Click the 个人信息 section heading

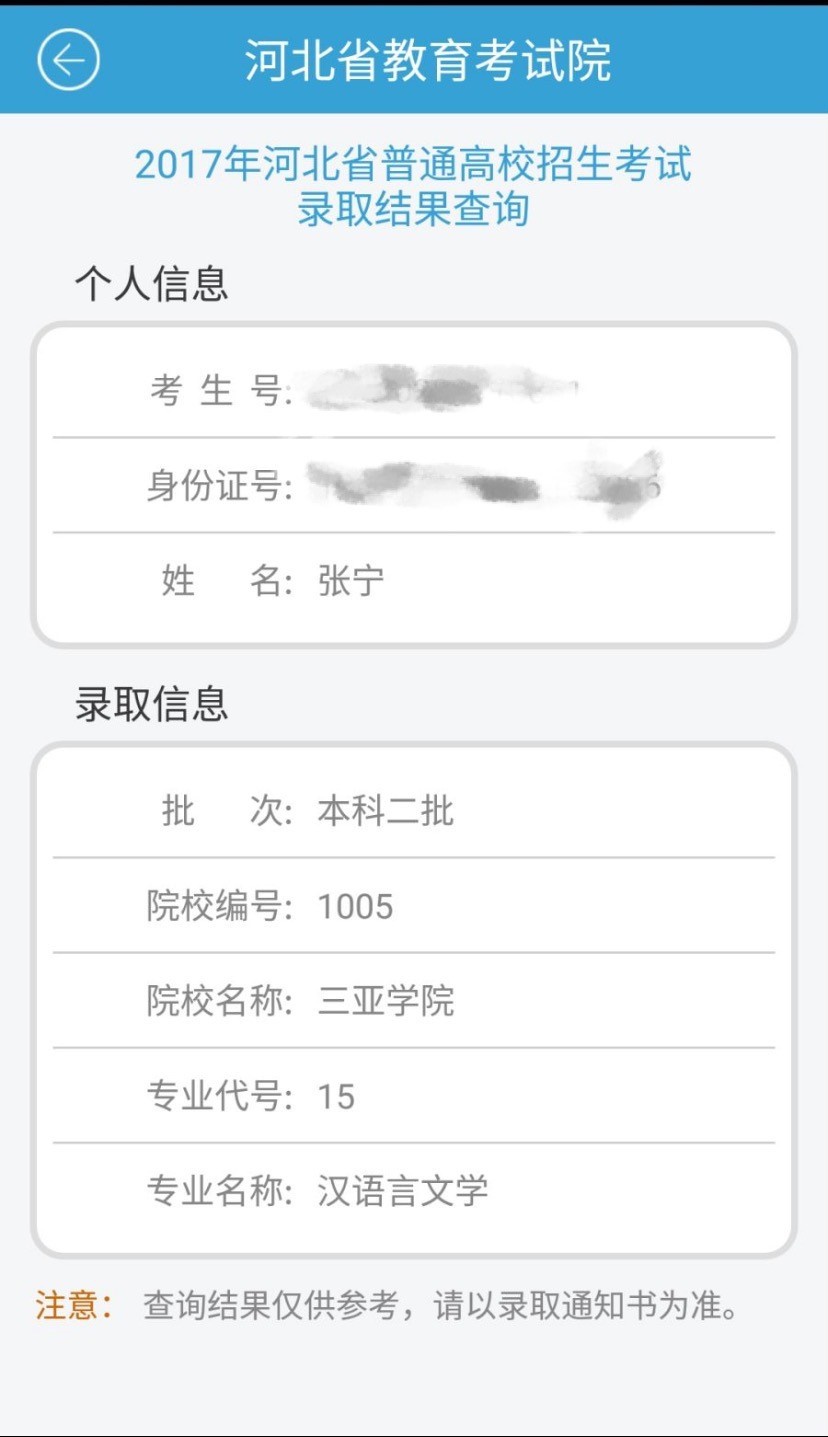tap(151, 283)
